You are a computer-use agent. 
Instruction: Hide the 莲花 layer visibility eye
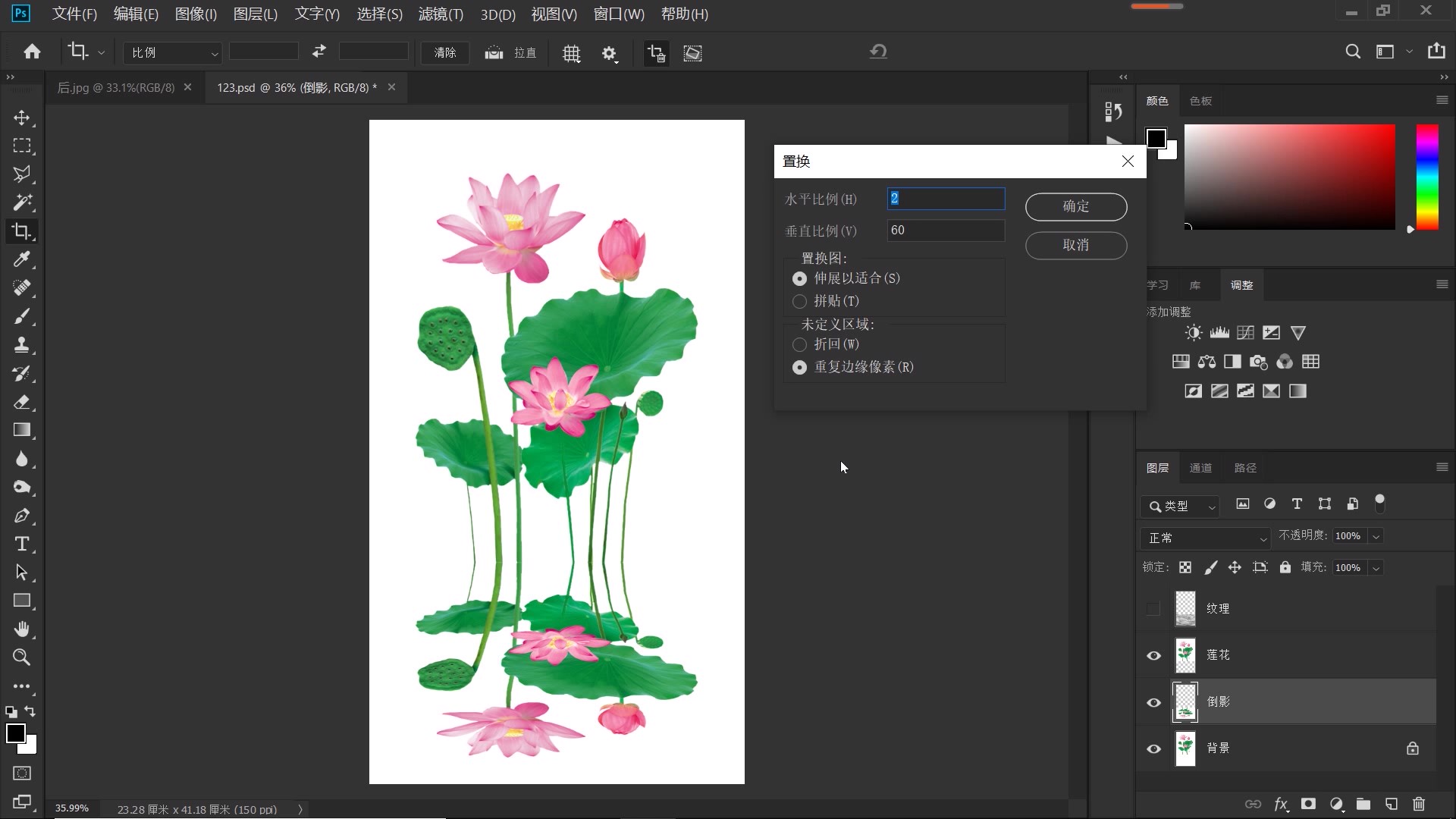pos(1153,655)
